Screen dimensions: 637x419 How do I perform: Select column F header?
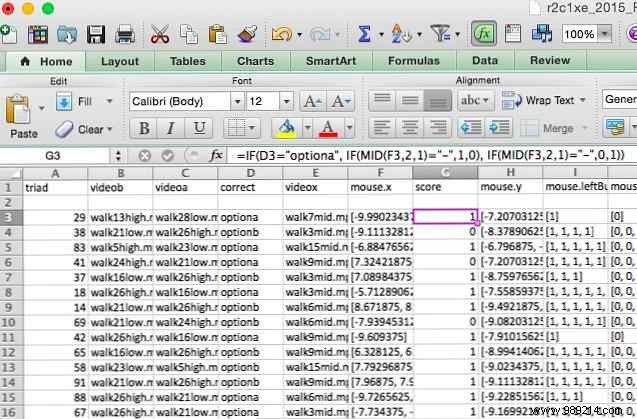[x=380, y=173]
